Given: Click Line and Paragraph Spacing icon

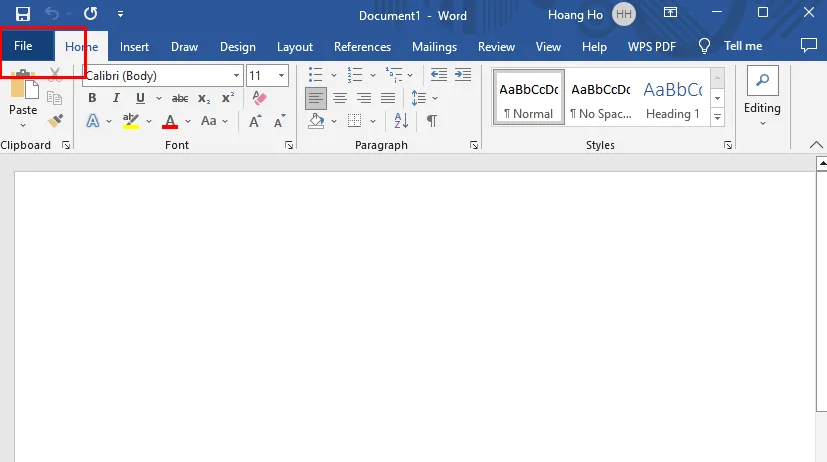Looking at the screenshot, I should click(419, 98).
